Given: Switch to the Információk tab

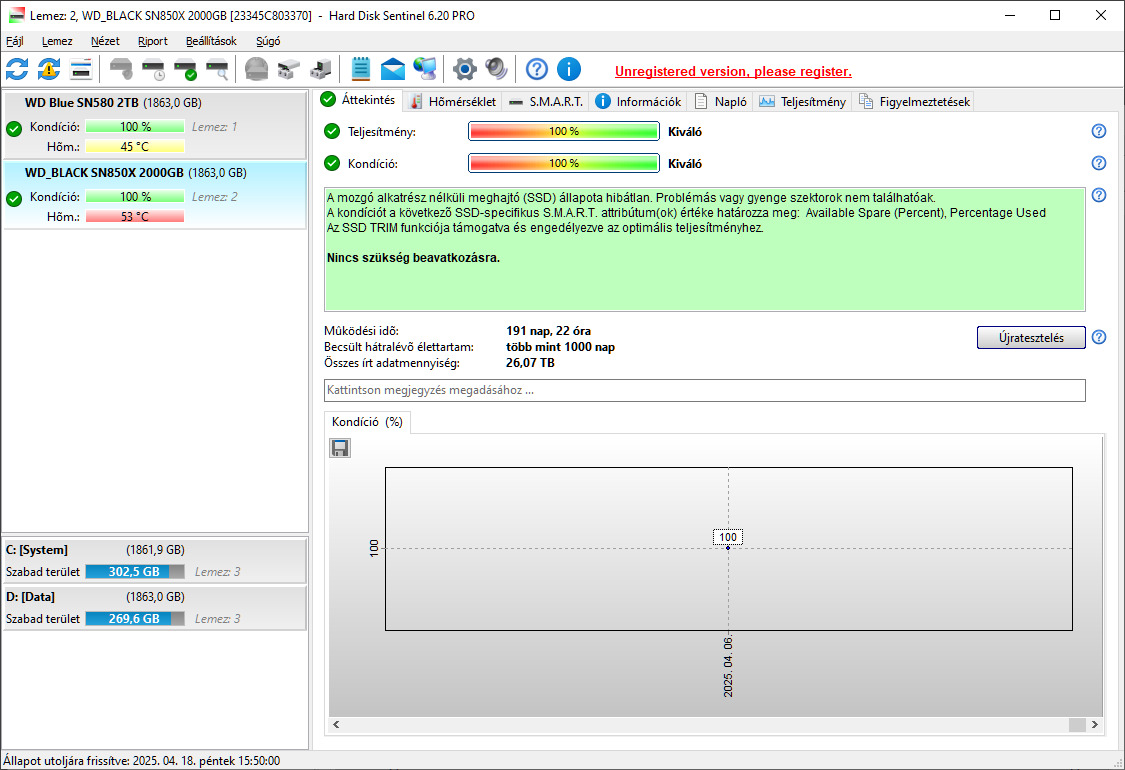Looking at the screenshot, I should pyautogui.click(x=638, y=102).
